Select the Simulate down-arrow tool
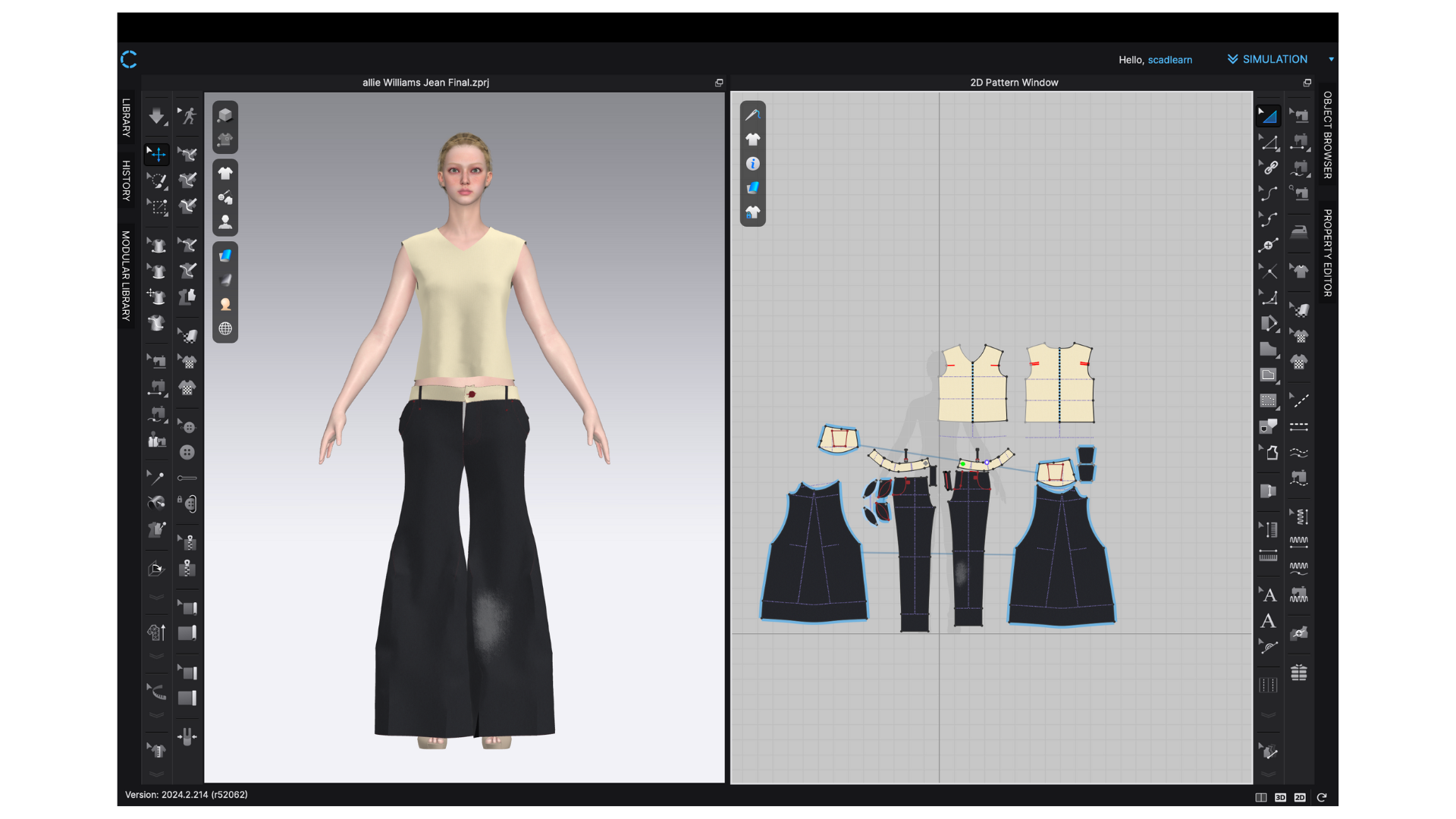 pyautogui.click(x=156, y=116)
